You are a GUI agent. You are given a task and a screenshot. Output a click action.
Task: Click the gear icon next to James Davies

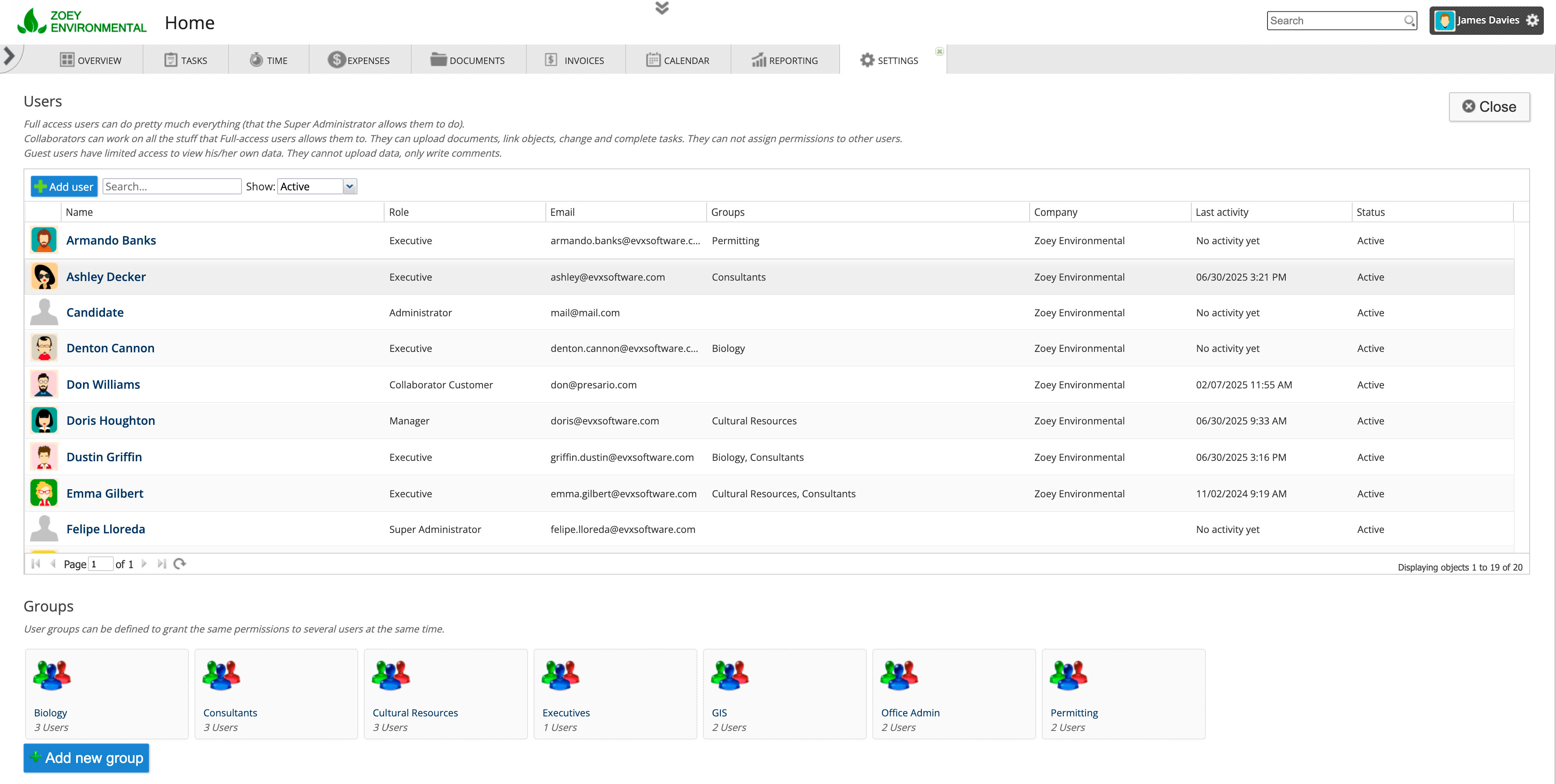point(1532,21)
